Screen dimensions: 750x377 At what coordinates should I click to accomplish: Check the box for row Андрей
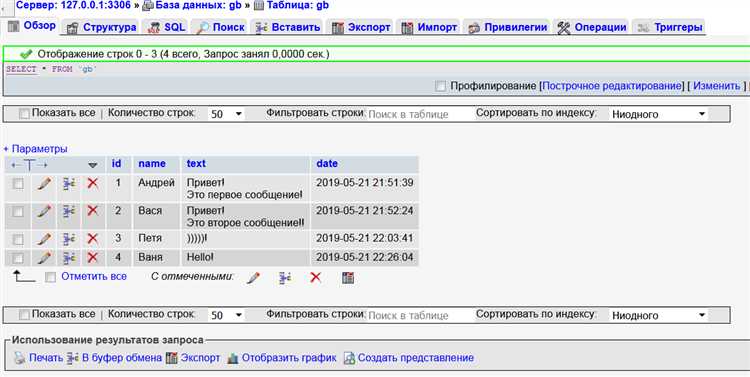[x=18, y=184]
